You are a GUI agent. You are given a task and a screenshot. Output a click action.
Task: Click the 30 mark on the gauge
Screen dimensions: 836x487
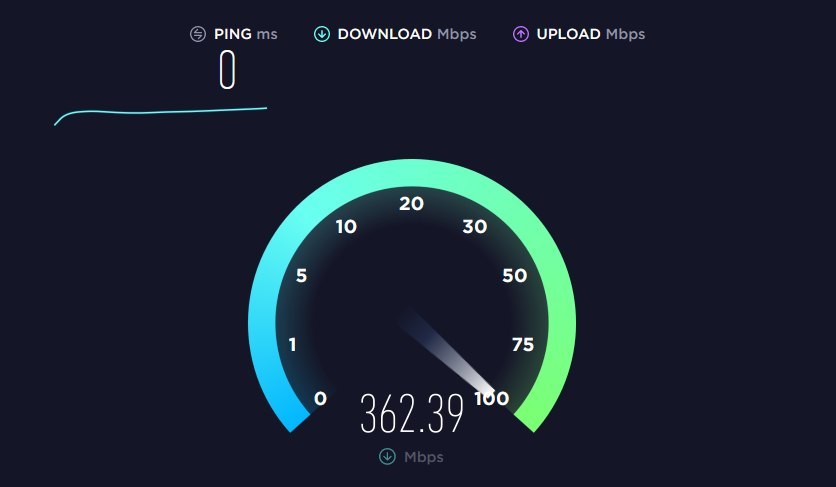[x=475, y=227]
